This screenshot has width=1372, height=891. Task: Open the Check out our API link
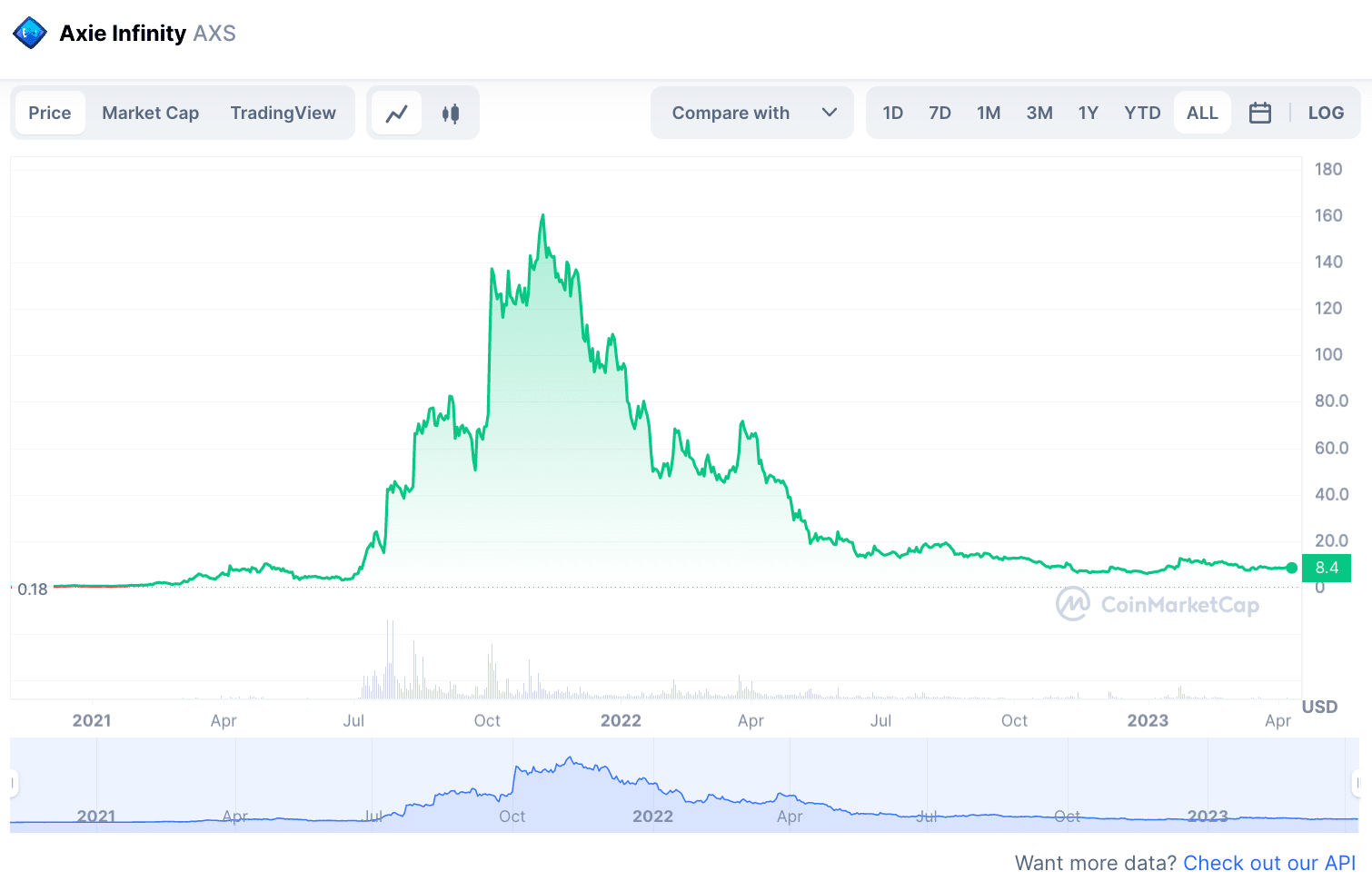click(x=1269, y=863)
